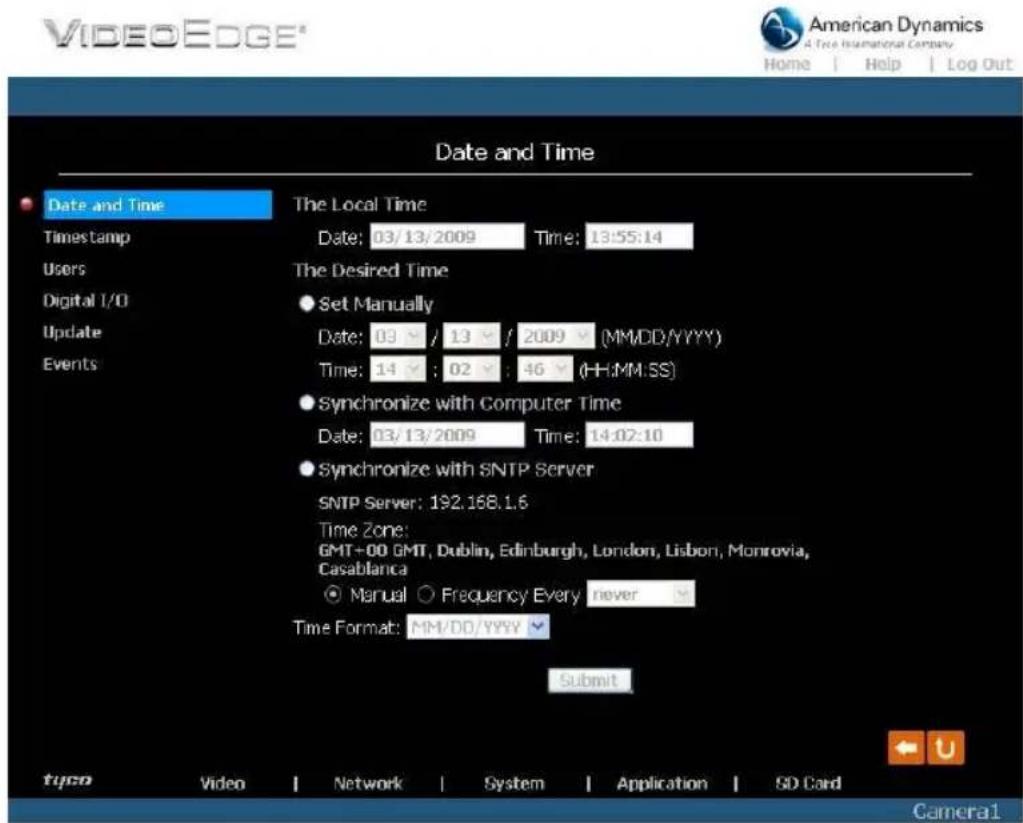1023x823 pixels.
Task: Click the computer time date field
Action: point(447,435)
